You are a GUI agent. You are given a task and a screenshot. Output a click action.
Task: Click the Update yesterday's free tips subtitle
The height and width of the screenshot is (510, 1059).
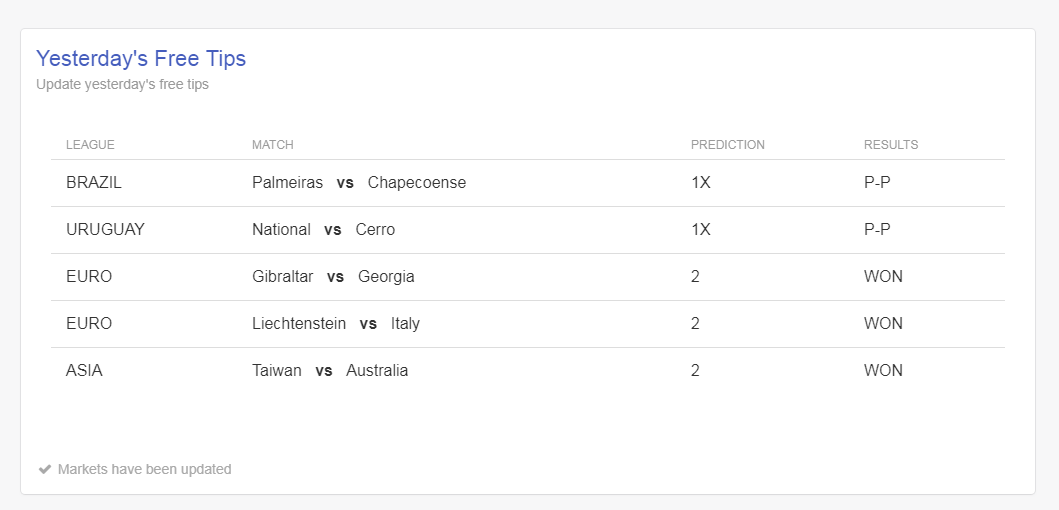(122, 84)
